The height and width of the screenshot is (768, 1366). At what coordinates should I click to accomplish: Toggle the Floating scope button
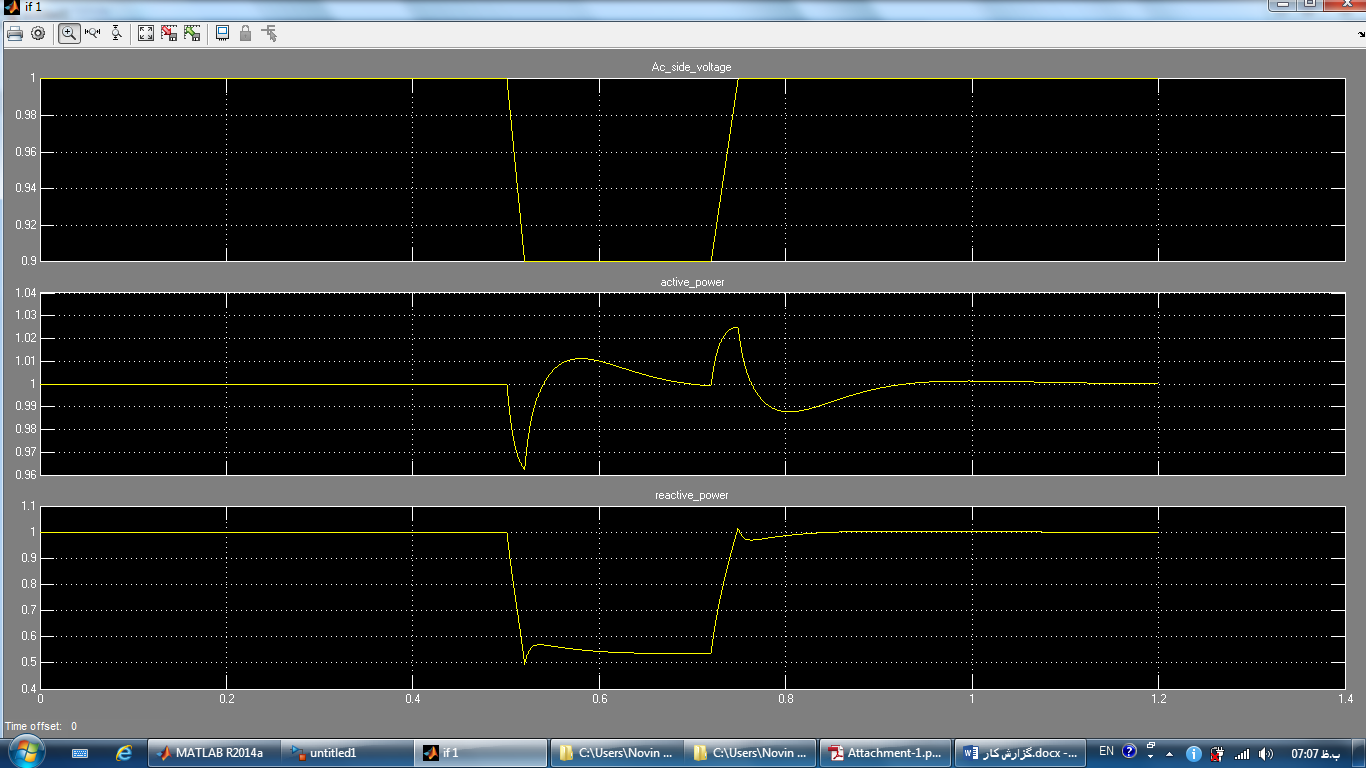pyautogui.click(x=222, y=33)
